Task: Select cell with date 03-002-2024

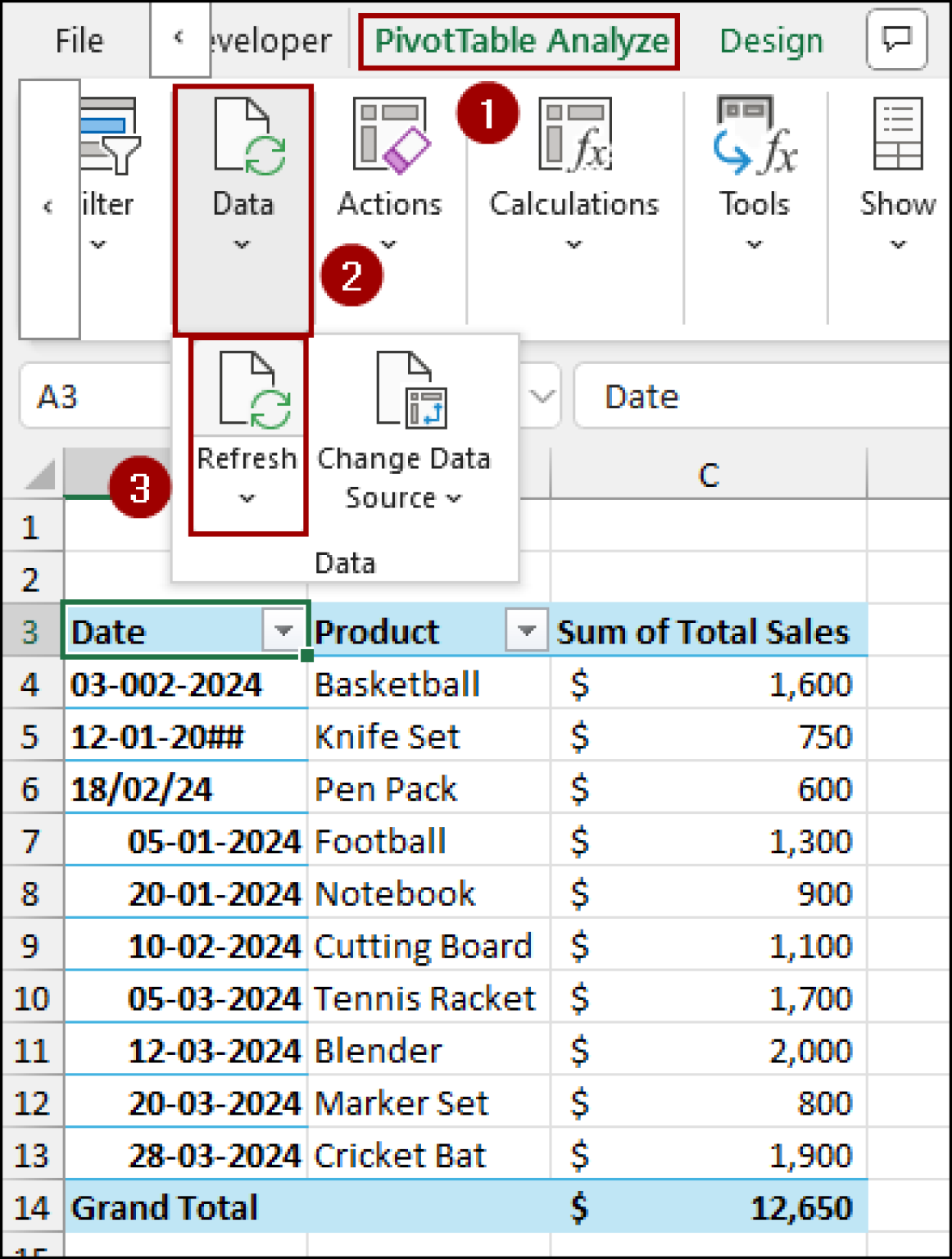Action: pyautogui.click(x=186, y=684)
